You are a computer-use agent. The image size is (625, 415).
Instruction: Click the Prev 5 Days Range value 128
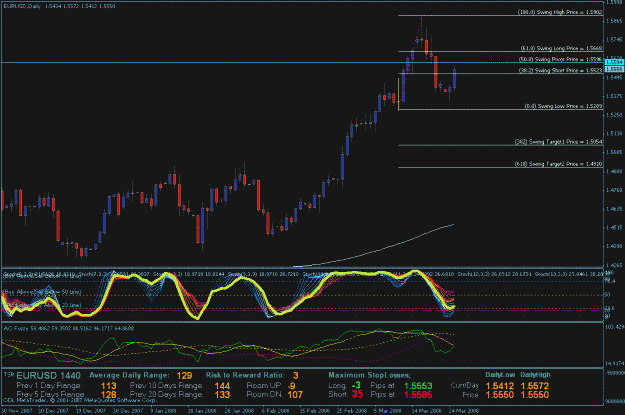pos(108,395)
